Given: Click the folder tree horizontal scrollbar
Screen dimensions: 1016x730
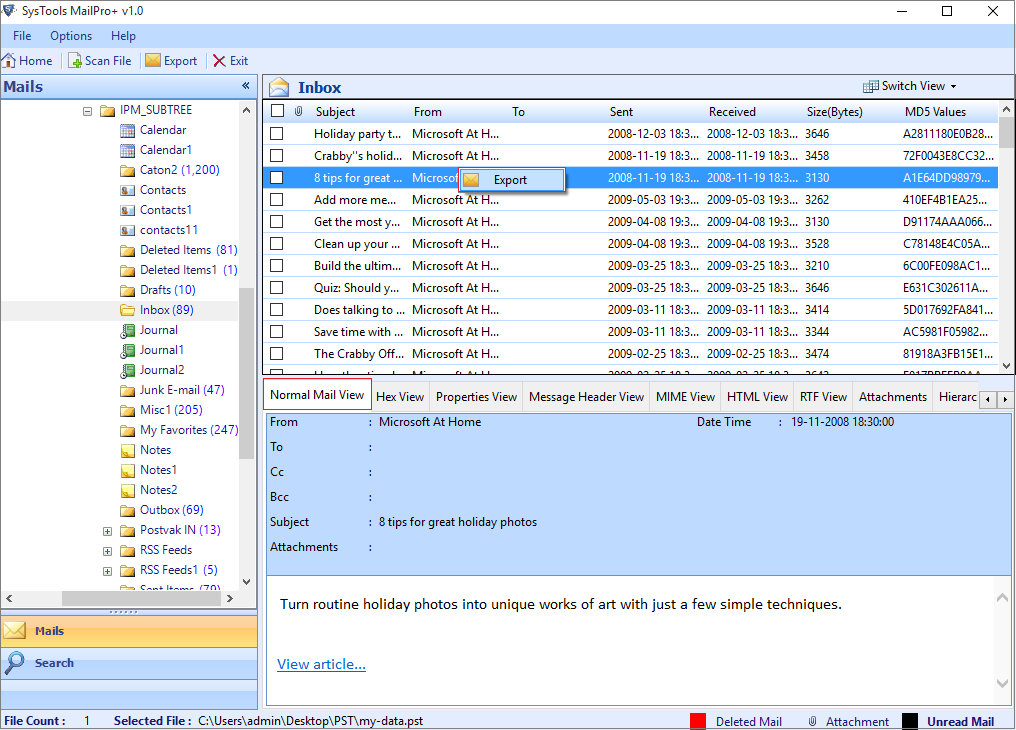Looking at the screenshot, I should coord(141,599).
